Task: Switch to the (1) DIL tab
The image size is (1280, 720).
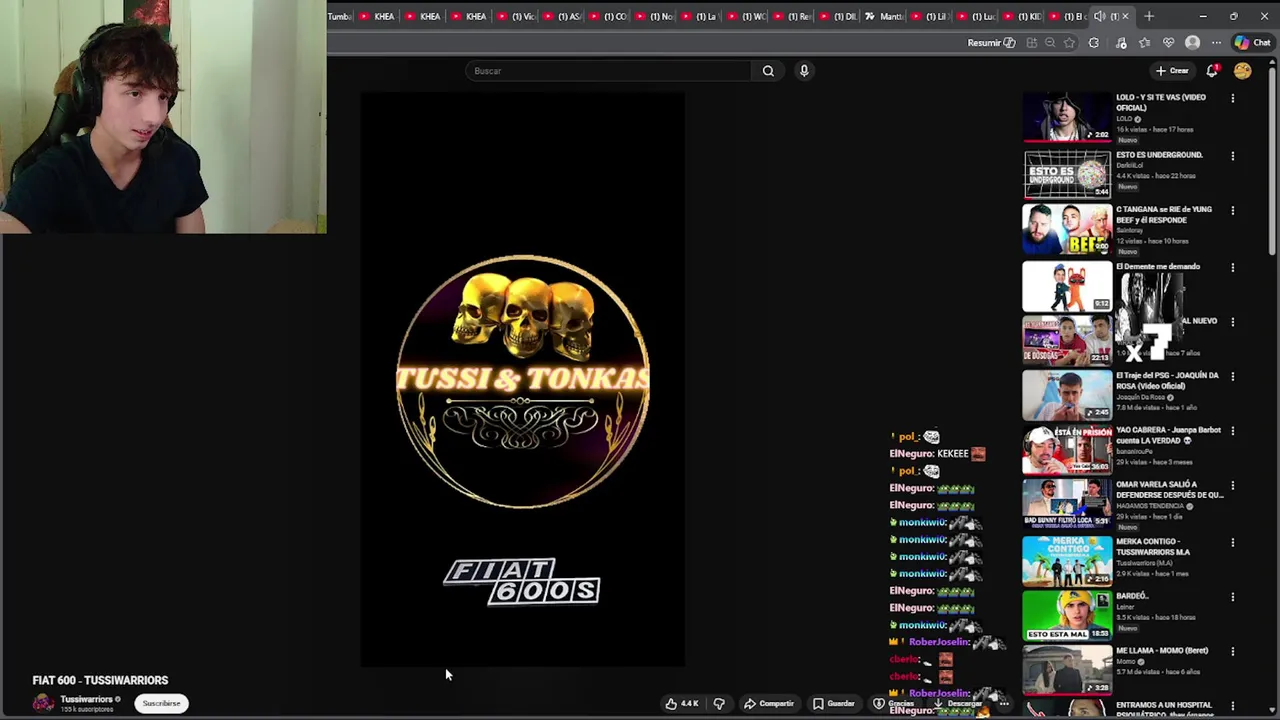Action: (x=838, y=16)
